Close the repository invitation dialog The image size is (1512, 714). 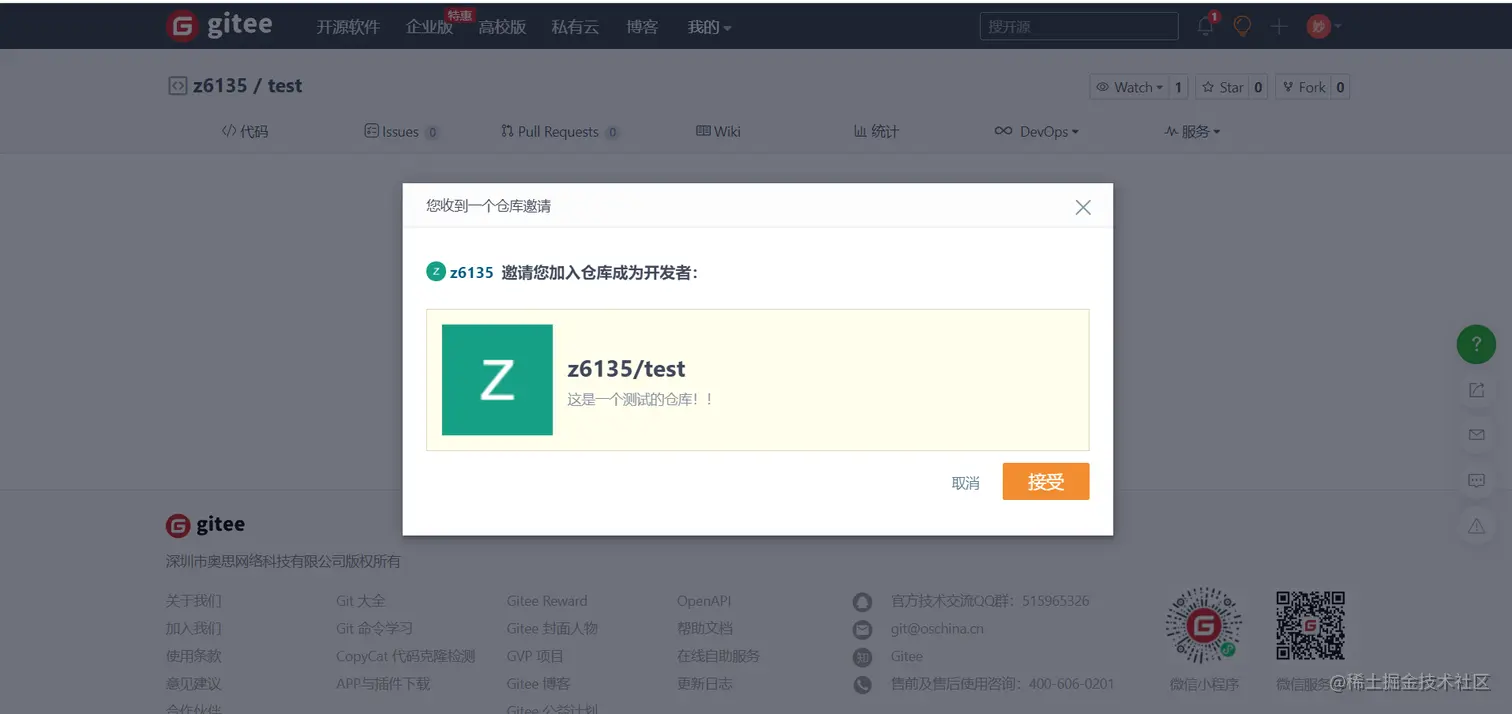click(x=1083, y=207)
